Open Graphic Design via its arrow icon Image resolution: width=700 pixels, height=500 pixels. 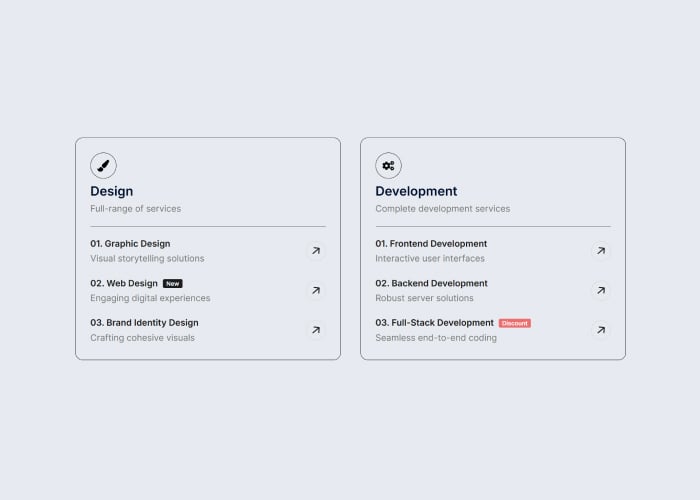(316, 251)
